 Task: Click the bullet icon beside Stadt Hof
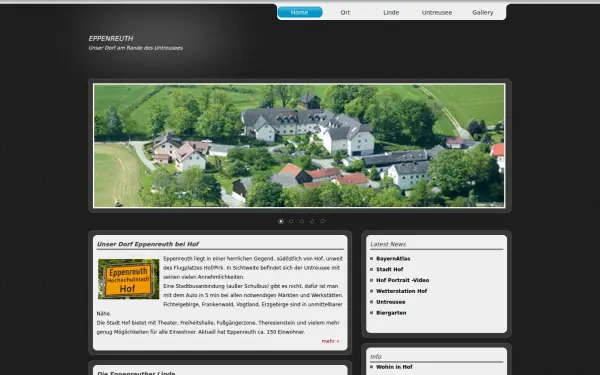(x=372, y=269)
